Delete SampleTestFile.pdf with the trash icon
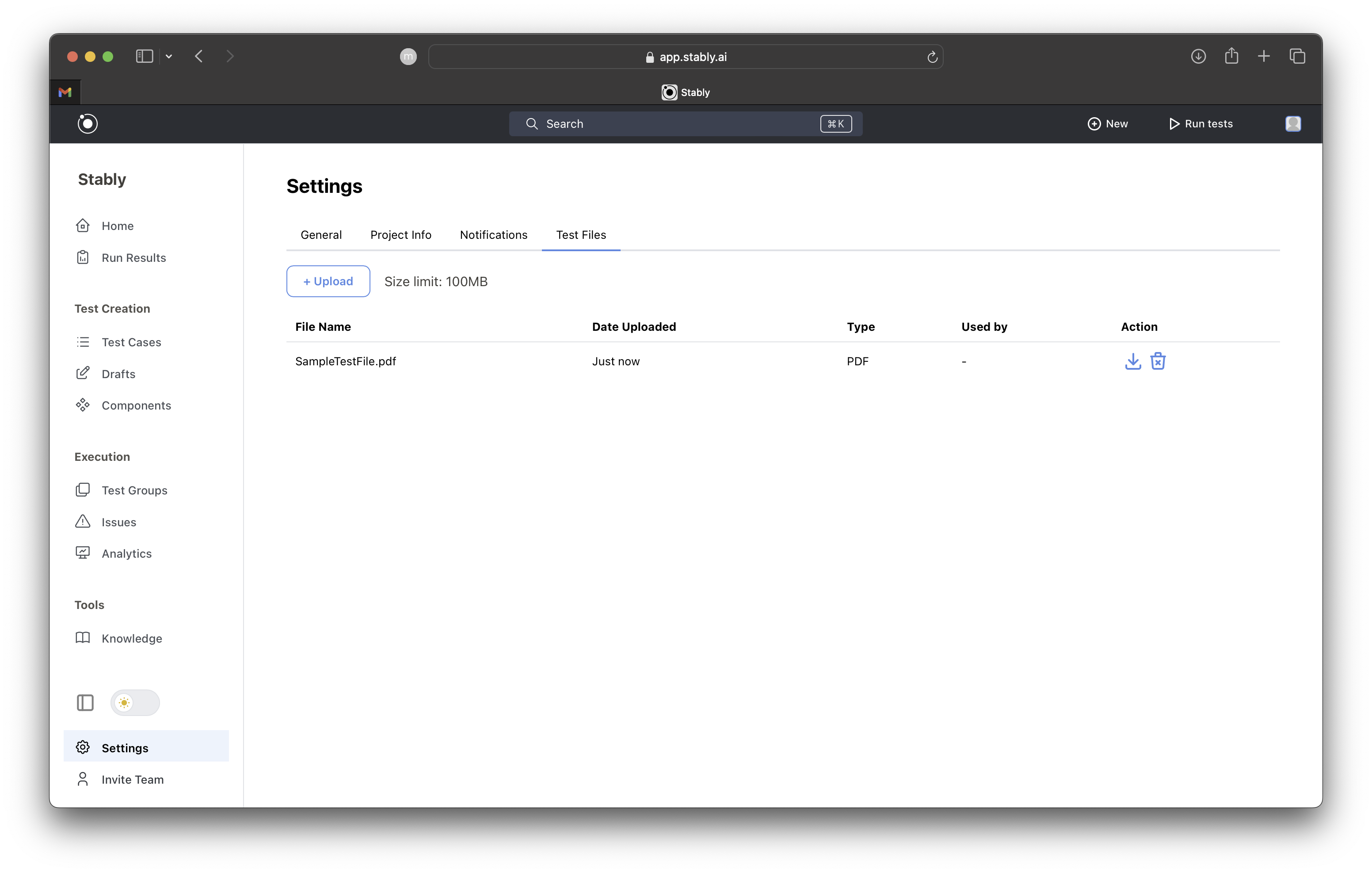Screen dimensions: 1372x873 coord(1158,361)
